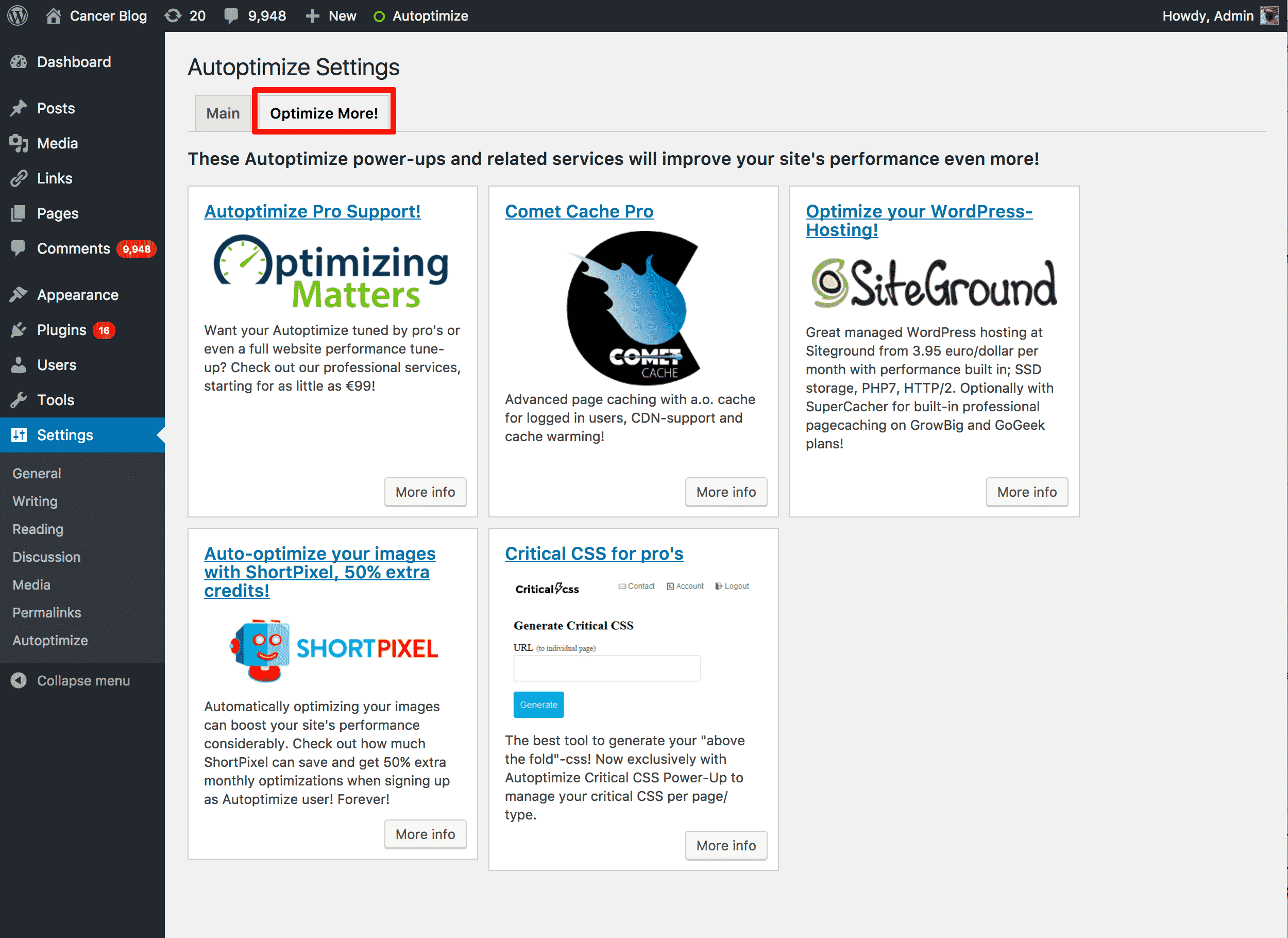1288x938 pixels.
Task: Open the Dashboard sidebar icon
Action: point(19,62)
